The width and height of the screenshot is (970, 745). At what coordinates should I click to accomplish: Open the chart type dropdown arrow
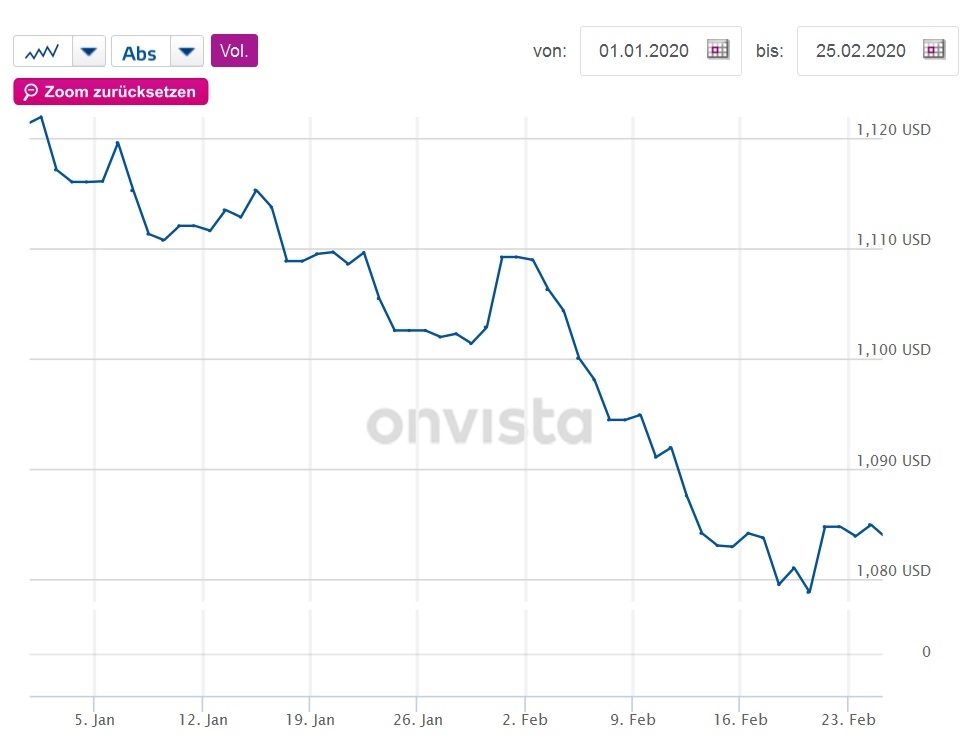[89, 51]
